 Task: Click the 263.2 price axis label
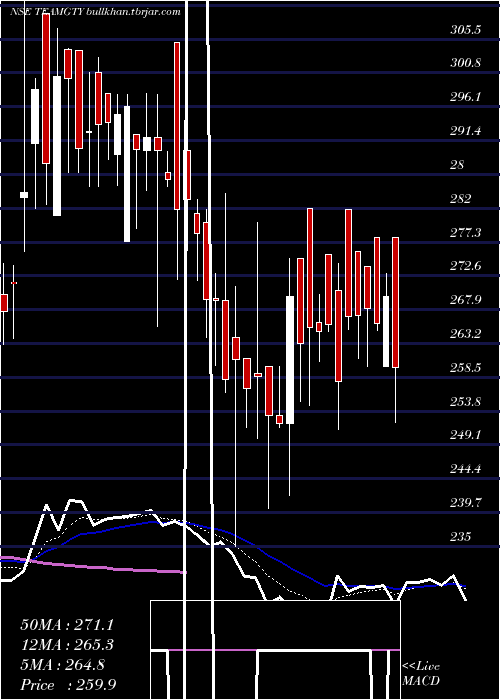coord(465,334)
